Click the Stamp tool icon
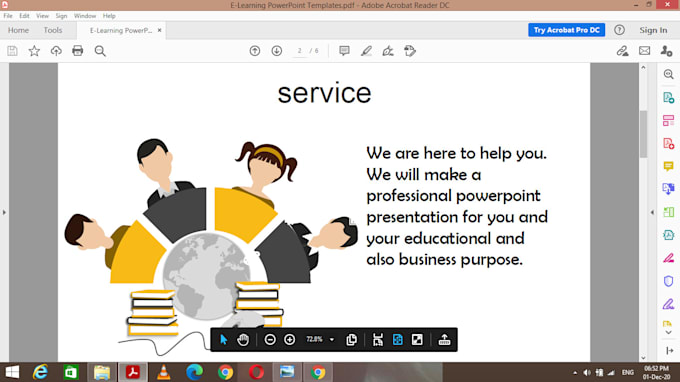 click(410, 51)
